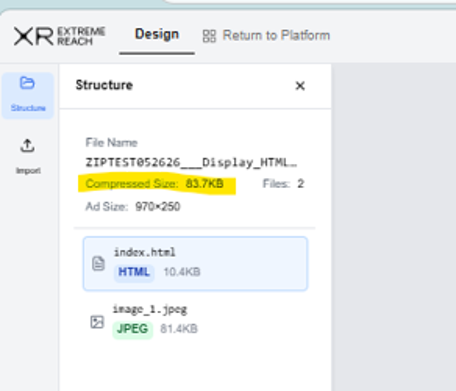This screenshot has height=391, width=456.
Task: Click the Ad Size 970×250 text
Action: tap(133, 207)
